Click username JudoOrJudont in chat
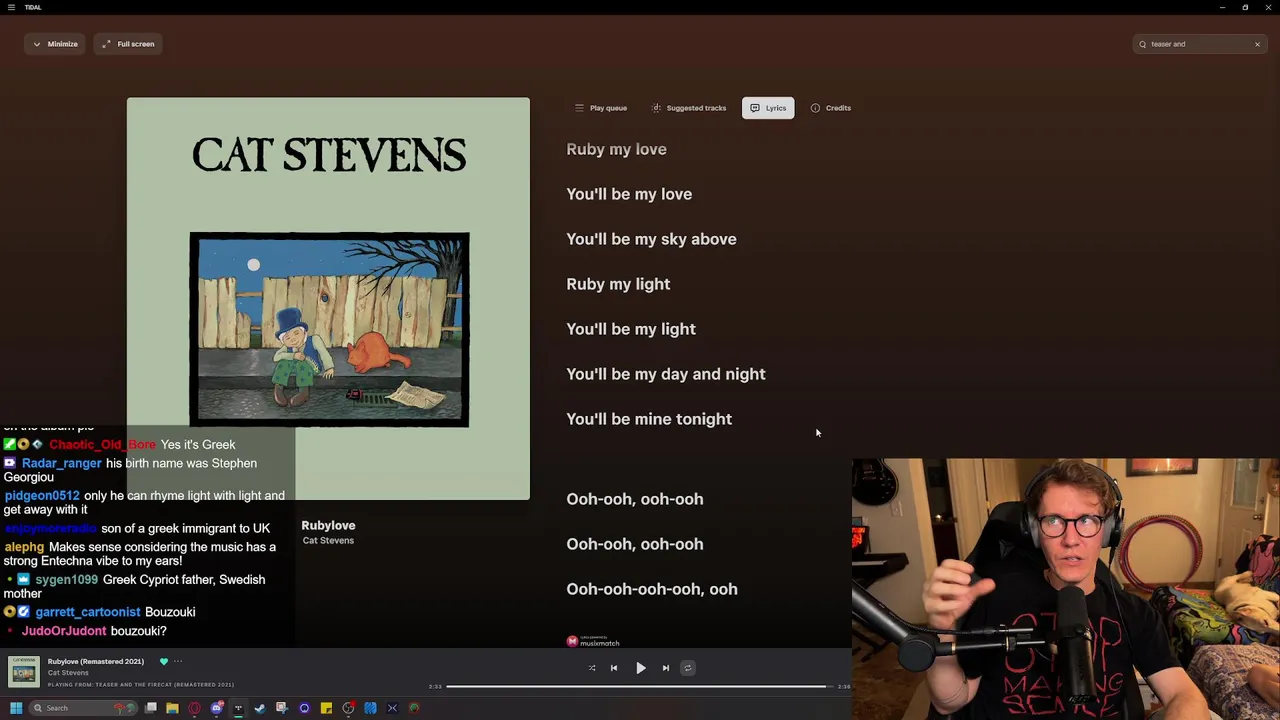This screenshot has height=720, width=1280. point(64,631)
